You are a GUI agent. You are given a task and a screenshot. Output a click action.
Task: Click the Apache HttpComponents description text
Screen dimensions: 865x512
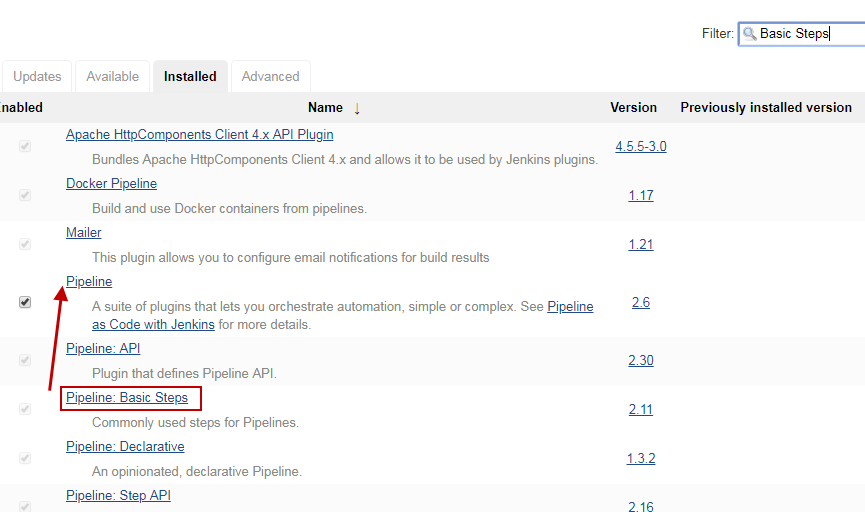pyautogui.click(x=345, y=160)
